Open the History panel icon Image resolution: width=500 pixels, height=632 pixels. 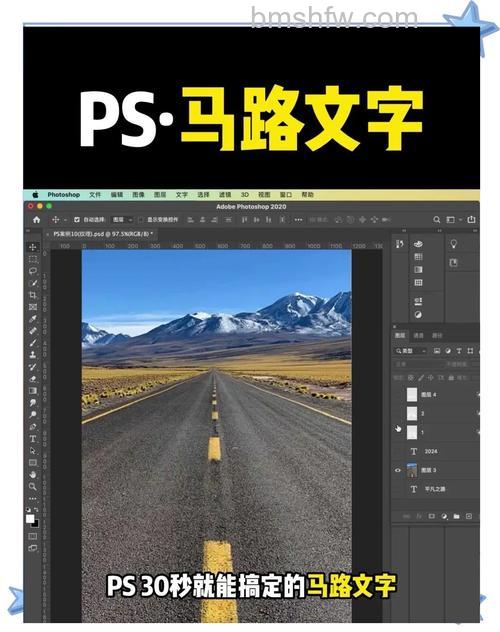(x=400, y=244)
